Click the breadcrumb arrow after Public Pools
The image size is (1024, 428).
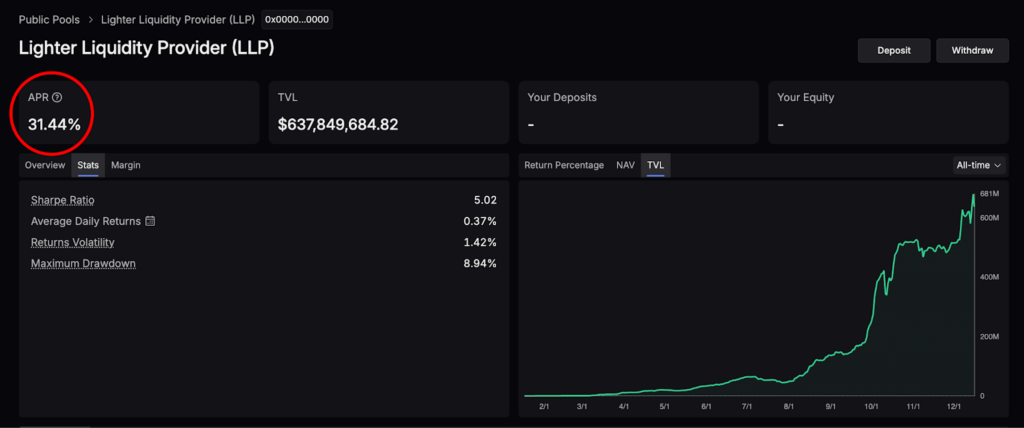91,20
